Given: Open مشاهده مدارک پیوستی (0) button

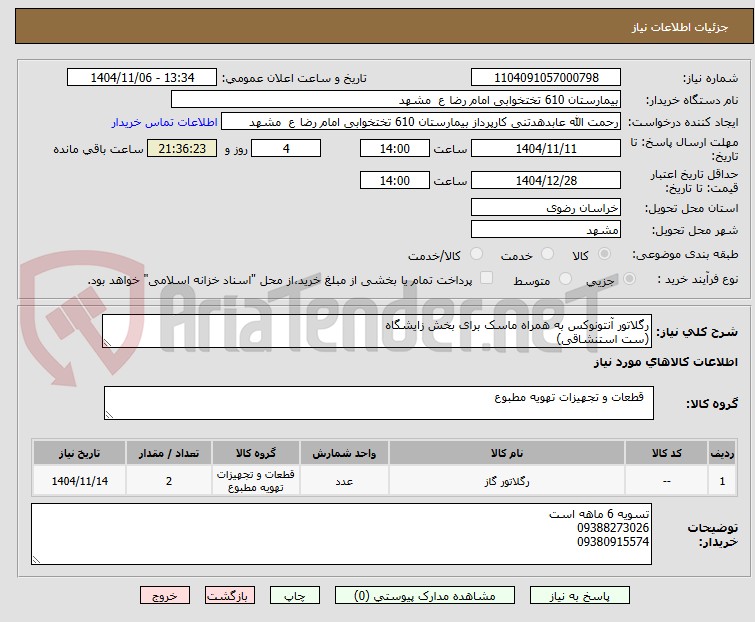Looking at the screenshot, I should (425, 596).
